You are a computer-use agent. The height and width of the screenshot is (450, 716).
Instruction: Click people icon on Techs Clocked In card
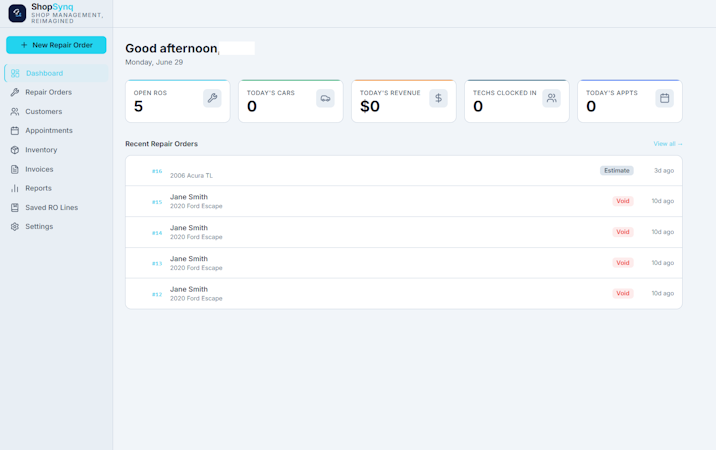click(552, 98)
